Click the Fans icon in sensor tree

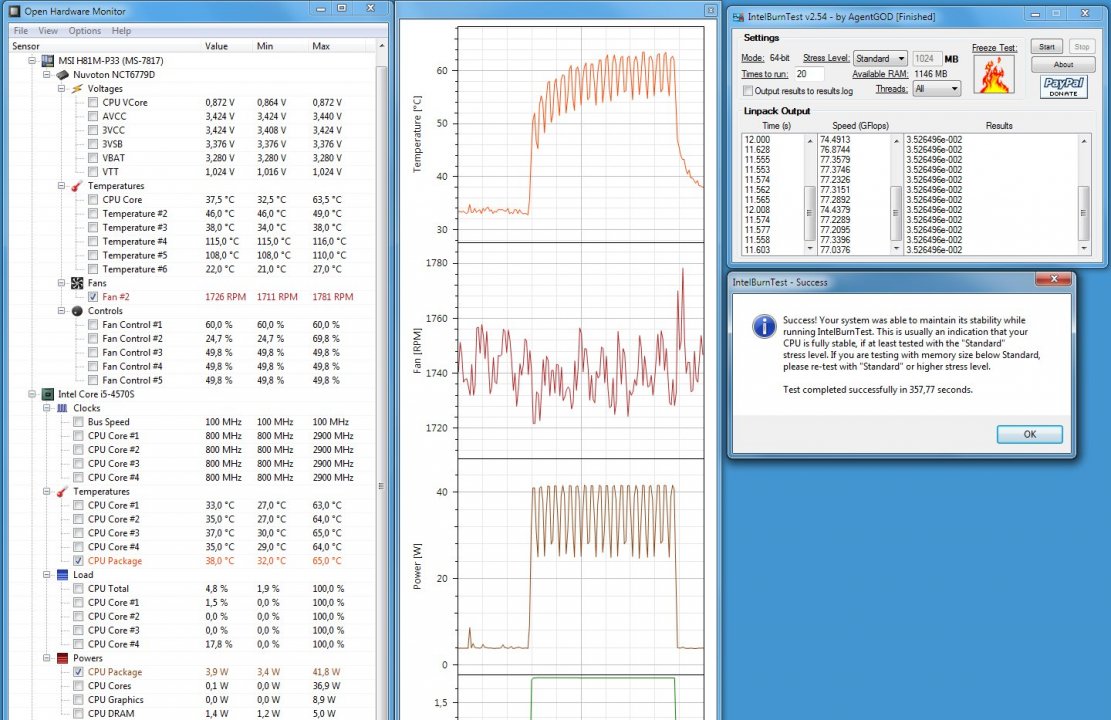tap(76, 283)
